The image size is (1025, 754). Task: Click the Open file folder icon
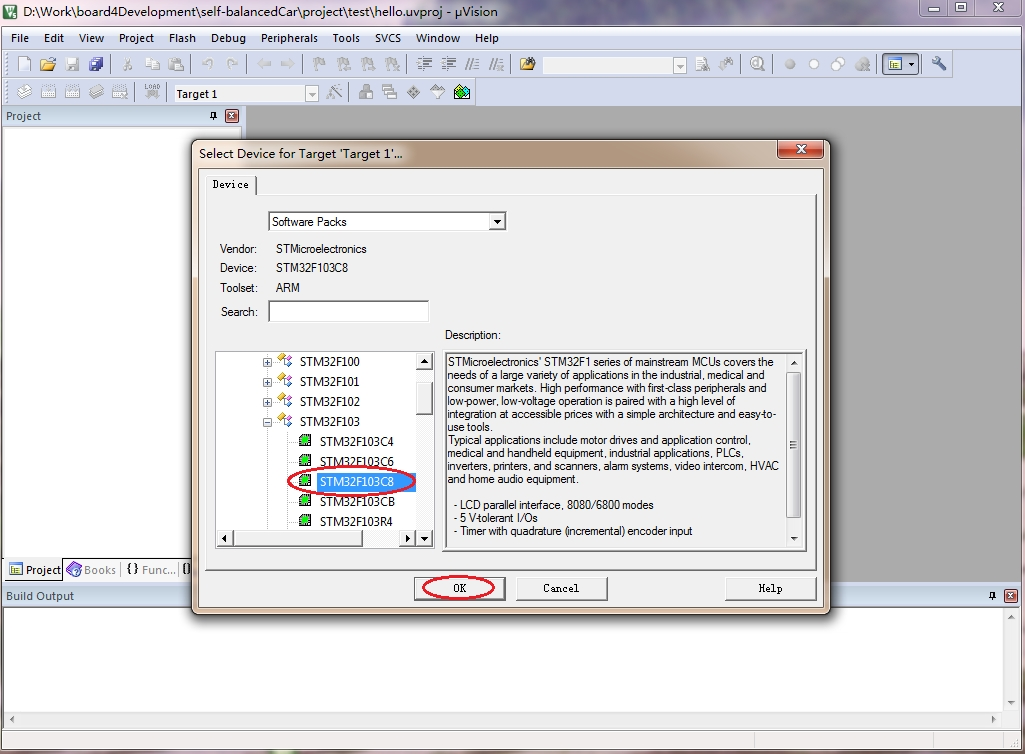click(48, 64)
